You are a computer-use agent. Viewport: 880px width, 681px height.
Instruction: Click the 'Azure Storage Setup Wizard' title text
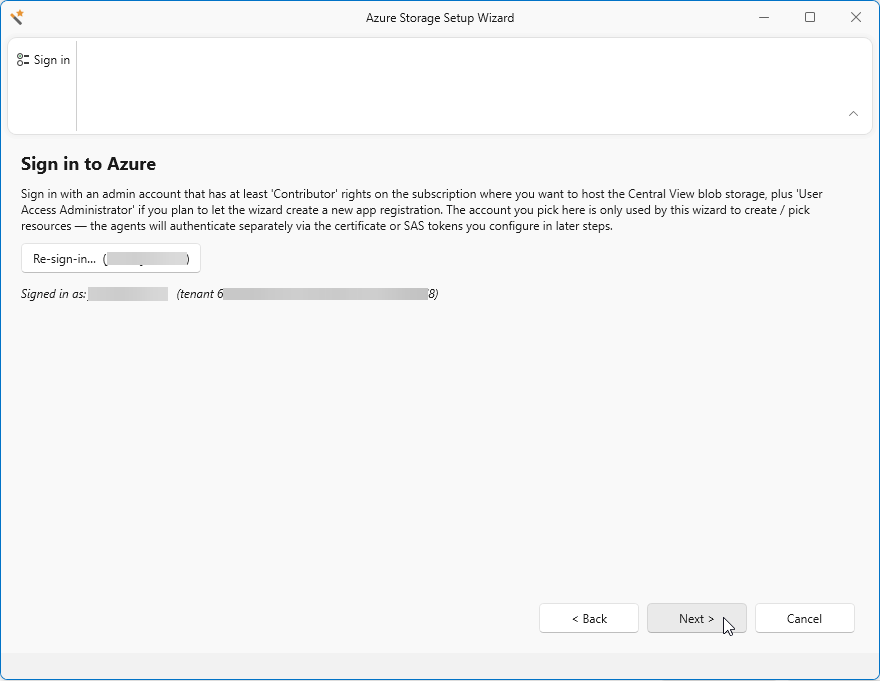pos(440,18)
